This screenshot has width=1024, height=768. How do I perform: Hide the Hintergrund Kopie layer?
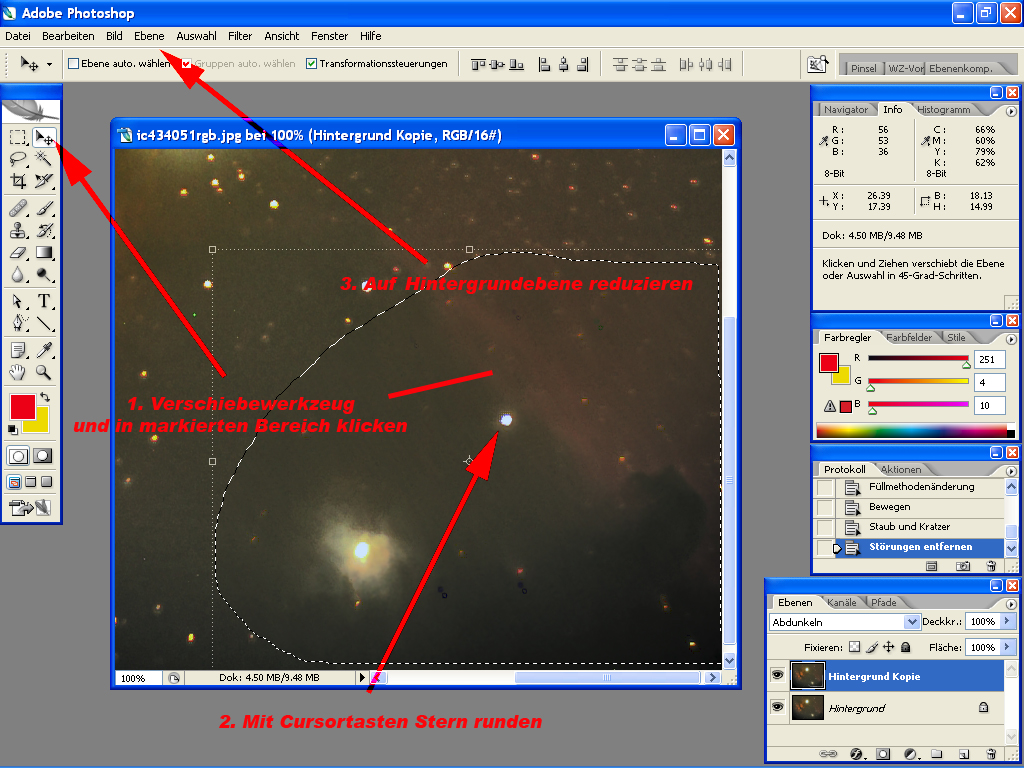tap(777, 677)
